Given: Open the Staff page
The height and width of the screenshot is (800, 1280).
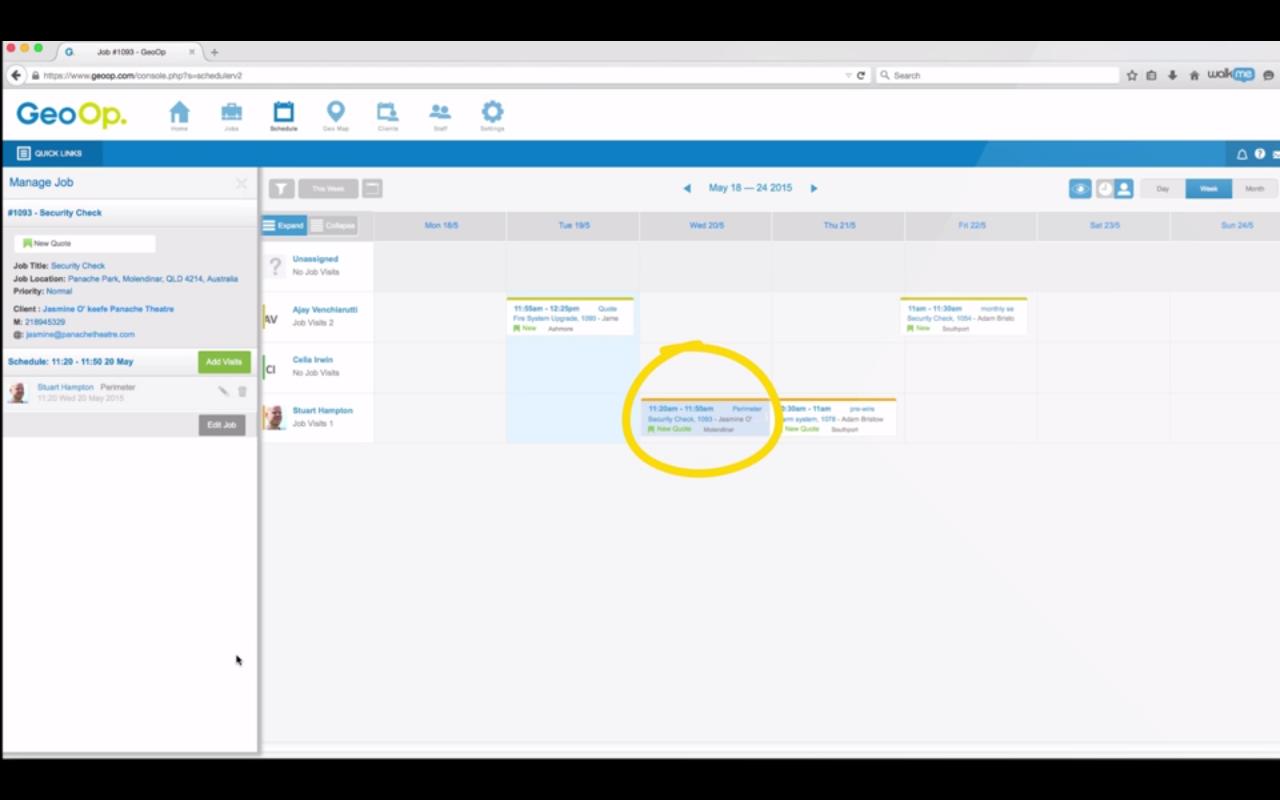Looking at the screenshot, I should (440, 115).
